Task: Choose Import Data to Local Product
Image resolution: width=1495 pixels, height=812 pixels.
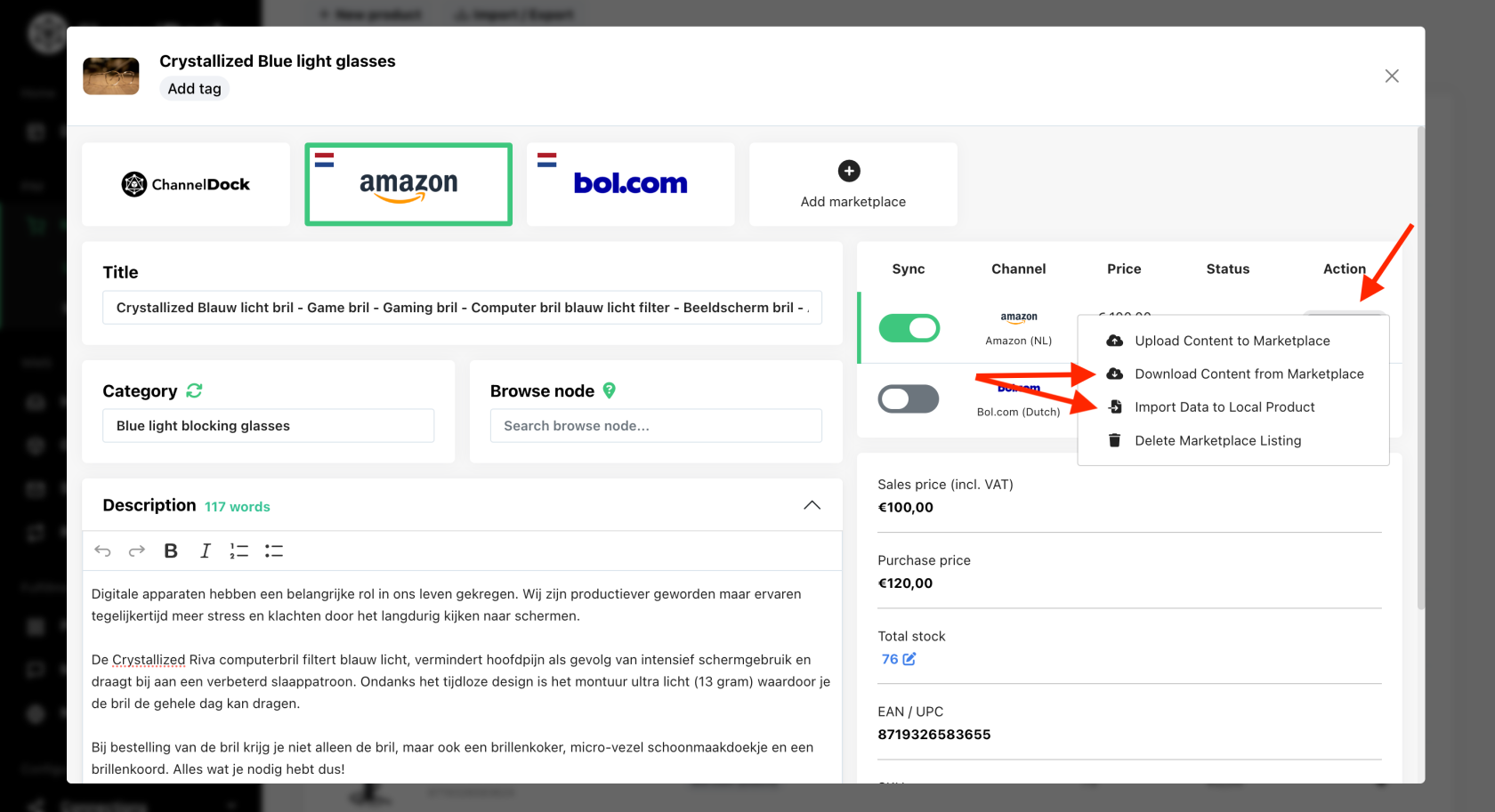Action: [x=1232, y=407]
